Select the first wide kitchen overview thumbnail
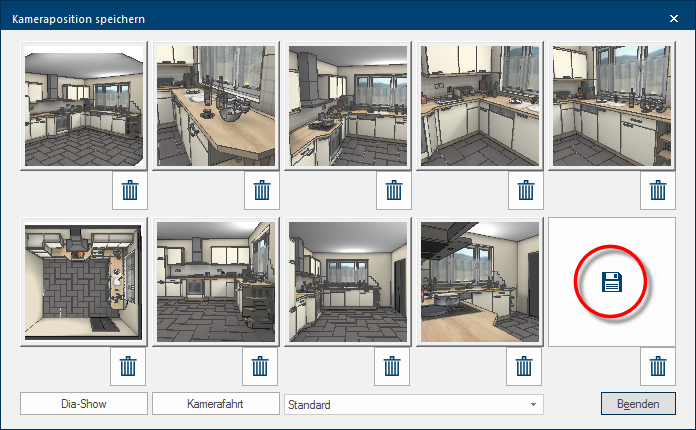This screenshot has width=696, height=430. pyautogui.click(x=84, y=106)
